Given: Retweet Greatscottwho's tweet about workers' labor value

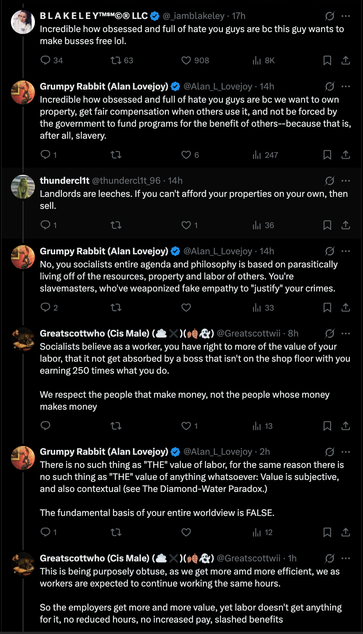Looking at the screenshot, I should click(x=116, y=426).
